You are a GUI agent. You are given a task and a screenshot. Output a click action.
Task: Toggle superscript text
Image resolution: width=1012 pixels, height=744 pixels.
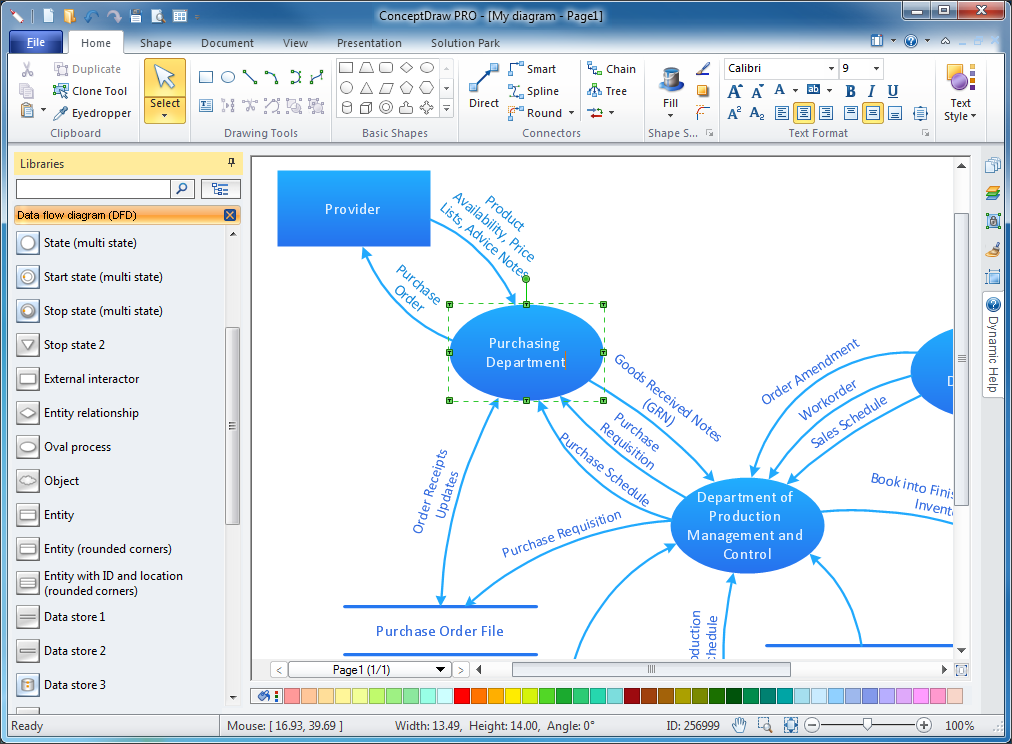(x=734, y=114)
